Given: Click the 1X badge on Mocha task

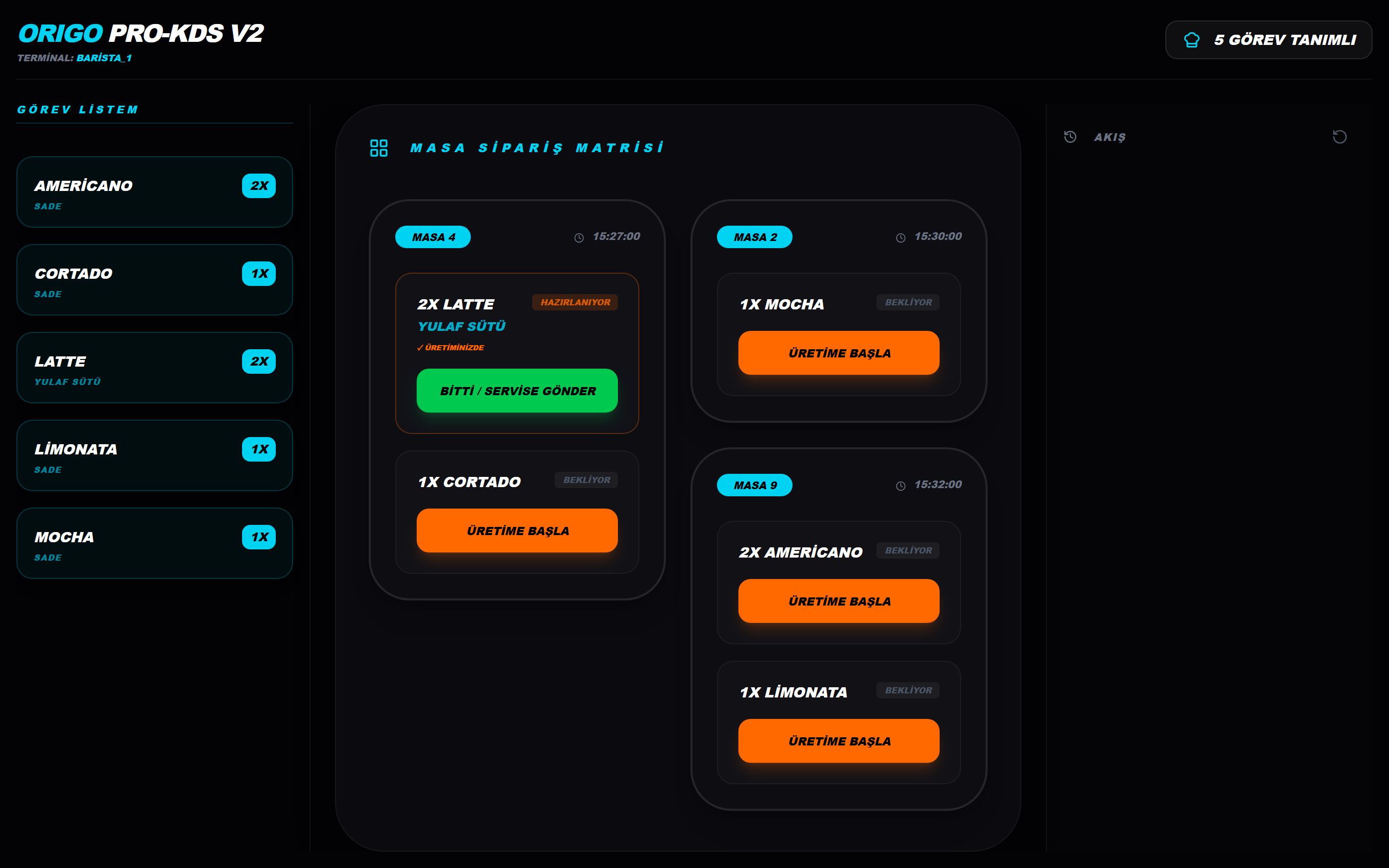Looking at the screenshot, I should tap(259, 537).
